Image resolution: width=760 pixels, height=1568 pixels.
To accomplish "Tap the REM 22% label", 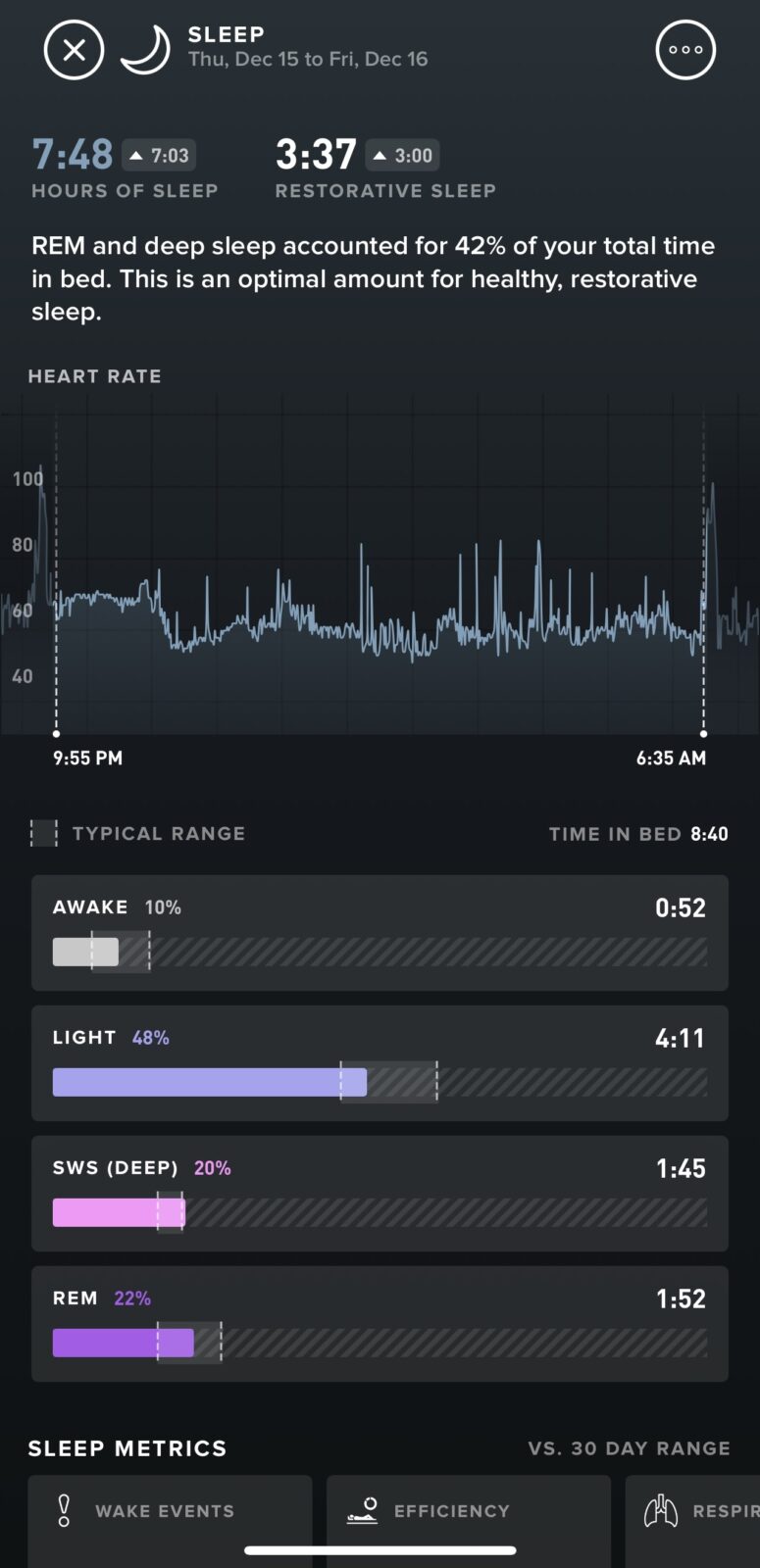I will (x=102, y=1298).
